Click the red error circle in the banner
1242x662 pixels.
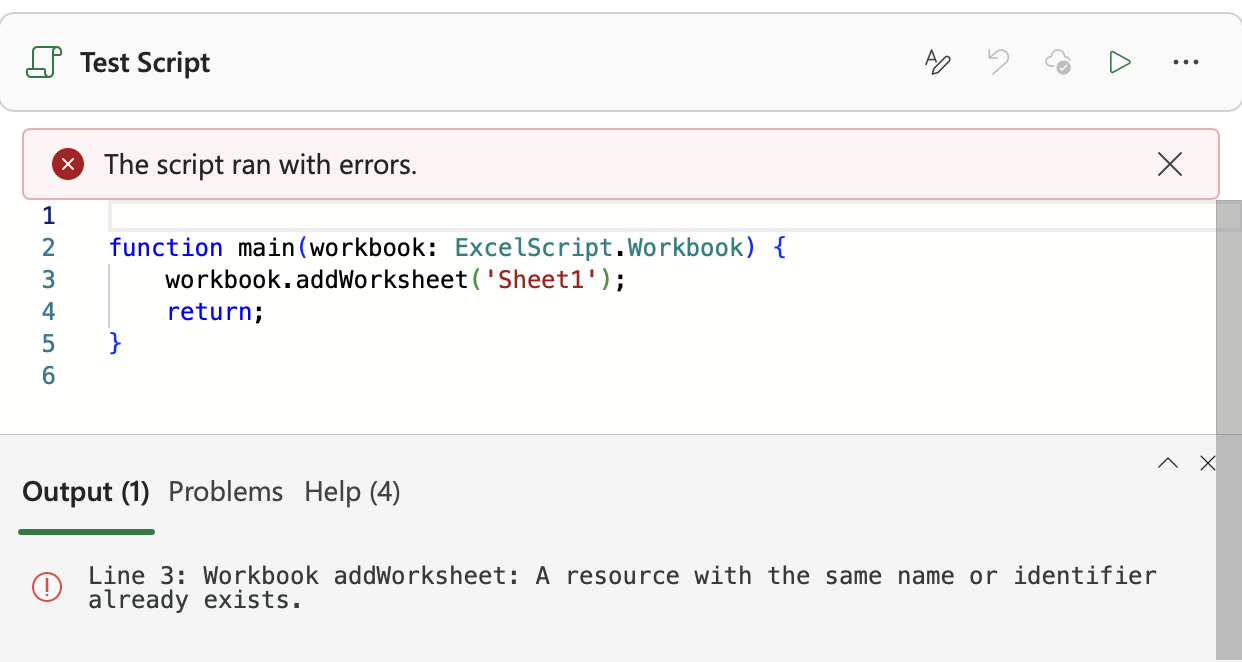tap(68, 164)
